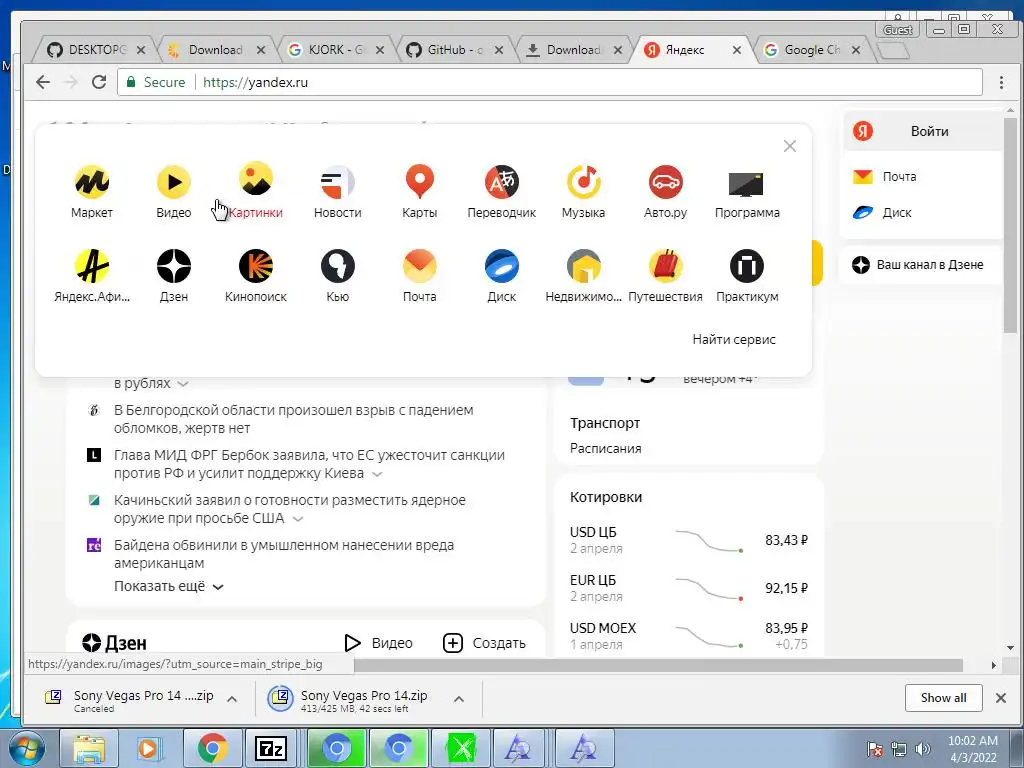Open Ваш канал в Дзене
The height and width of the screenshot is (768, 1024).
[x=918, y=264]
